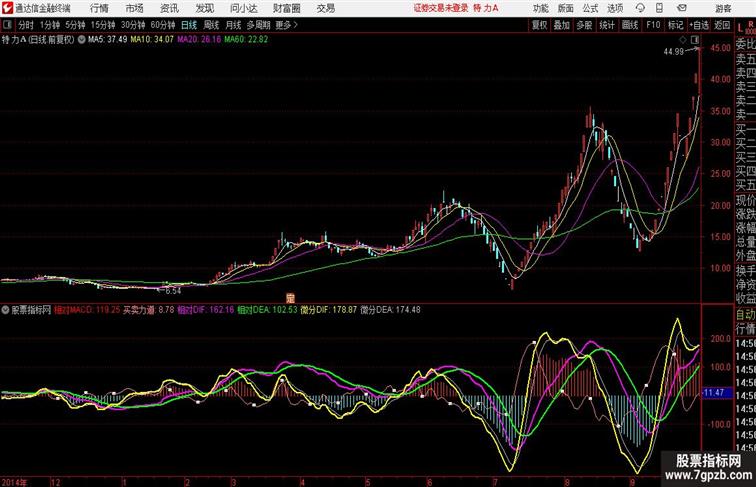Screen dimensions: 756x487
Task: Click the MA10: 34.07 indicator value
Action: point(152,40)
